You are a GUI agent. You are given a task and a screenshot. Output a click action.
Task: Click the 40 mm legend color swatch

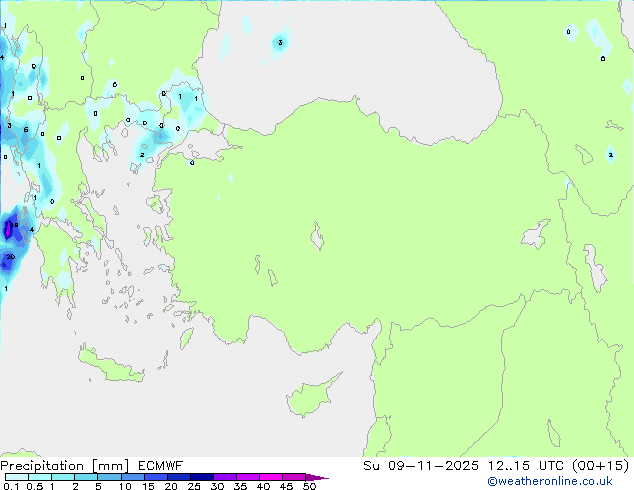pos(270,477)
